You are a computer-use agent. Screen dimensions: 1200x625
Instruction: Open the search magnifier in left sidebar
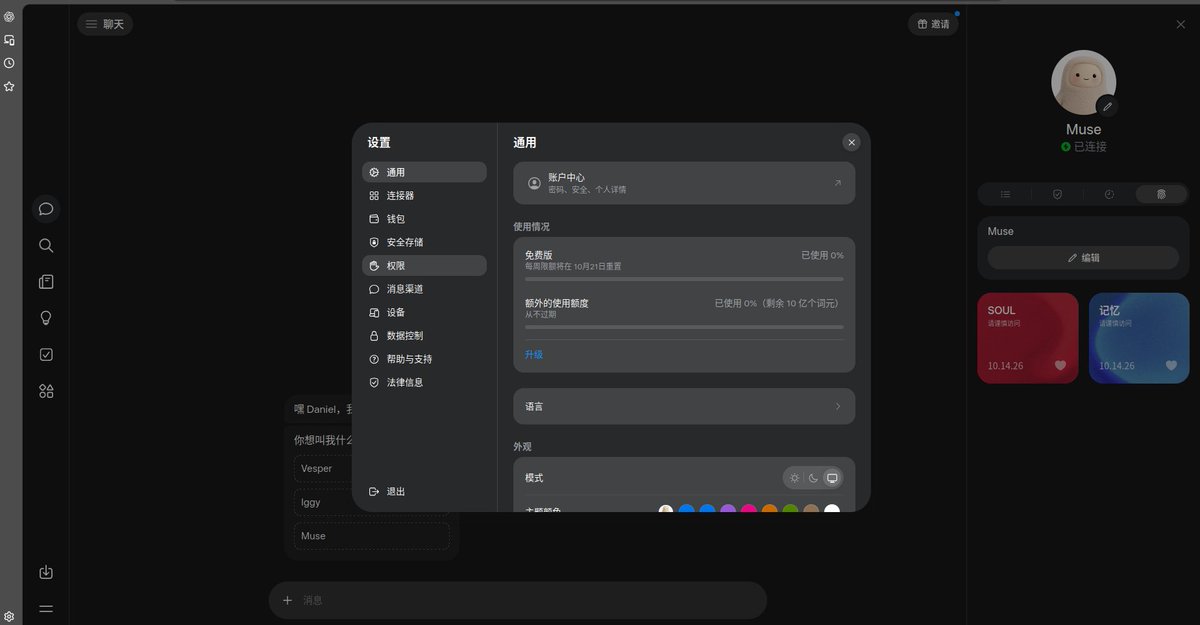(46, 245)
